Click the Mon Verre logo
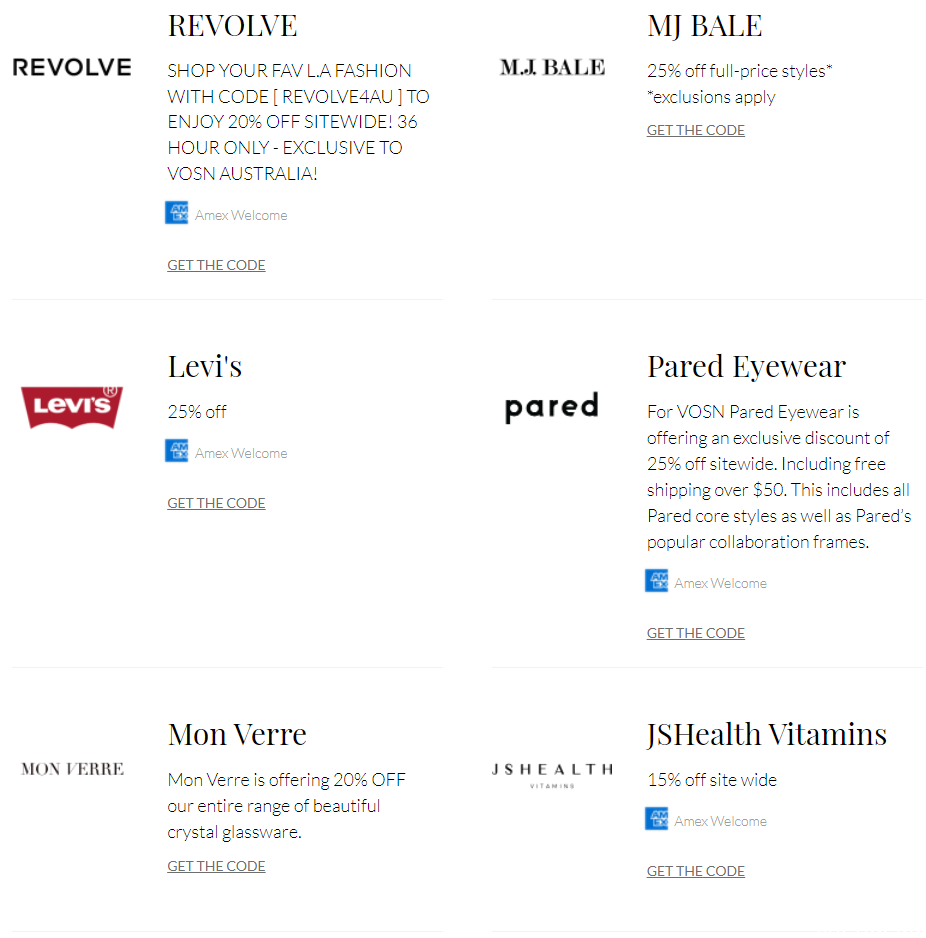The image size is (926, 938). 72,769
